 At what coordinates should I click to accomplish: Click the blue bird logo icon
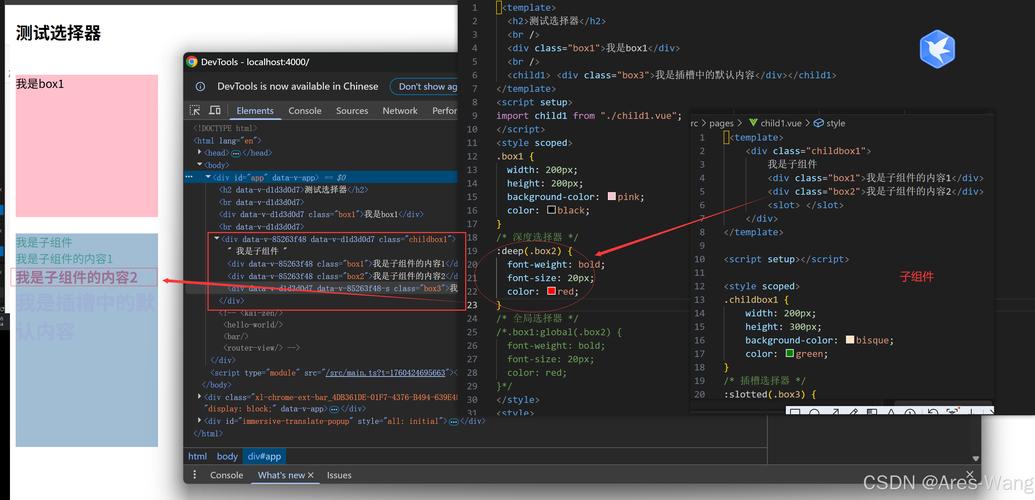click(x=937, y=49)
